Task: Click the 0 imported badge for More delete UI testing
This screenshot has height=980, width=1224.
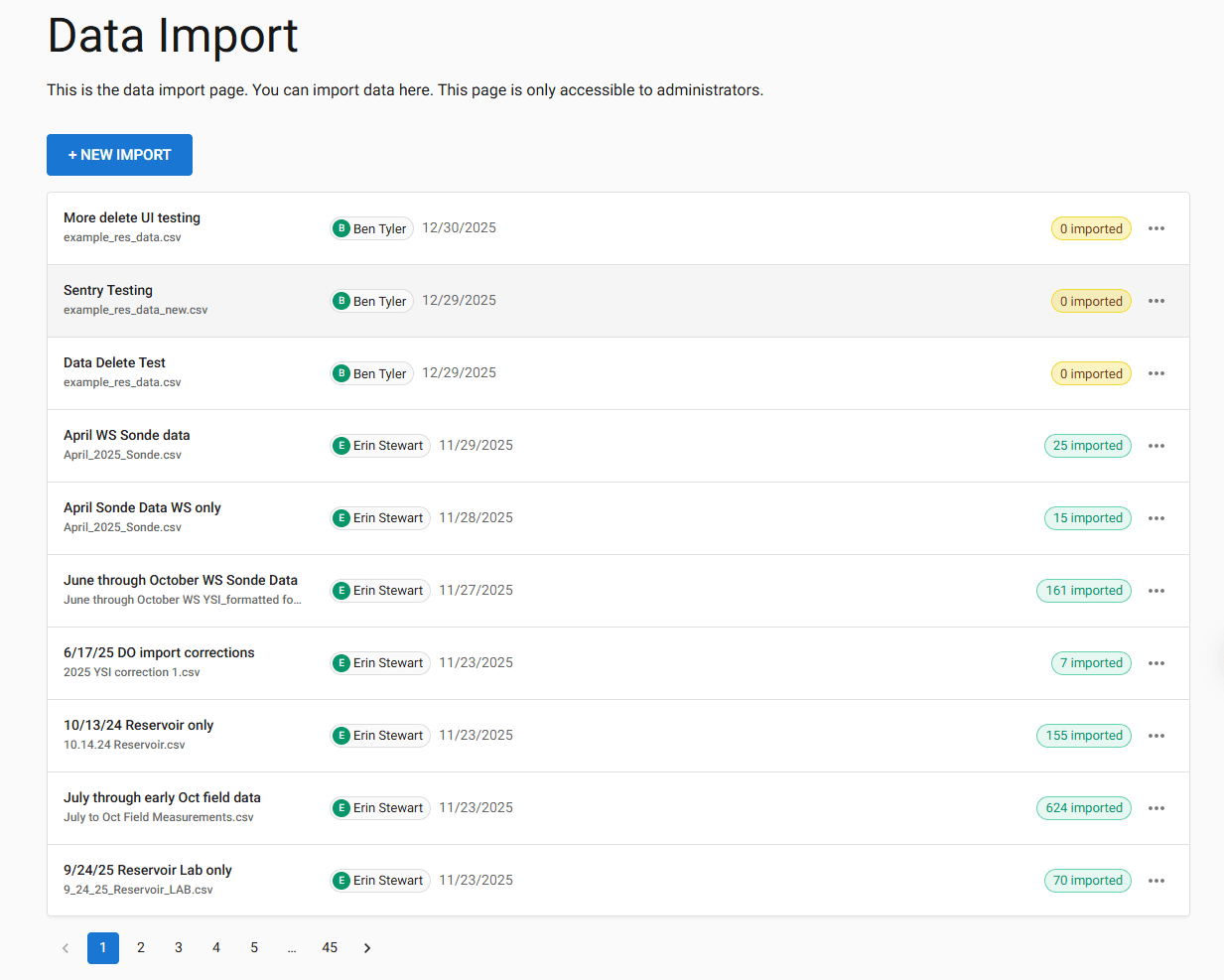Action: [1091, 228]
